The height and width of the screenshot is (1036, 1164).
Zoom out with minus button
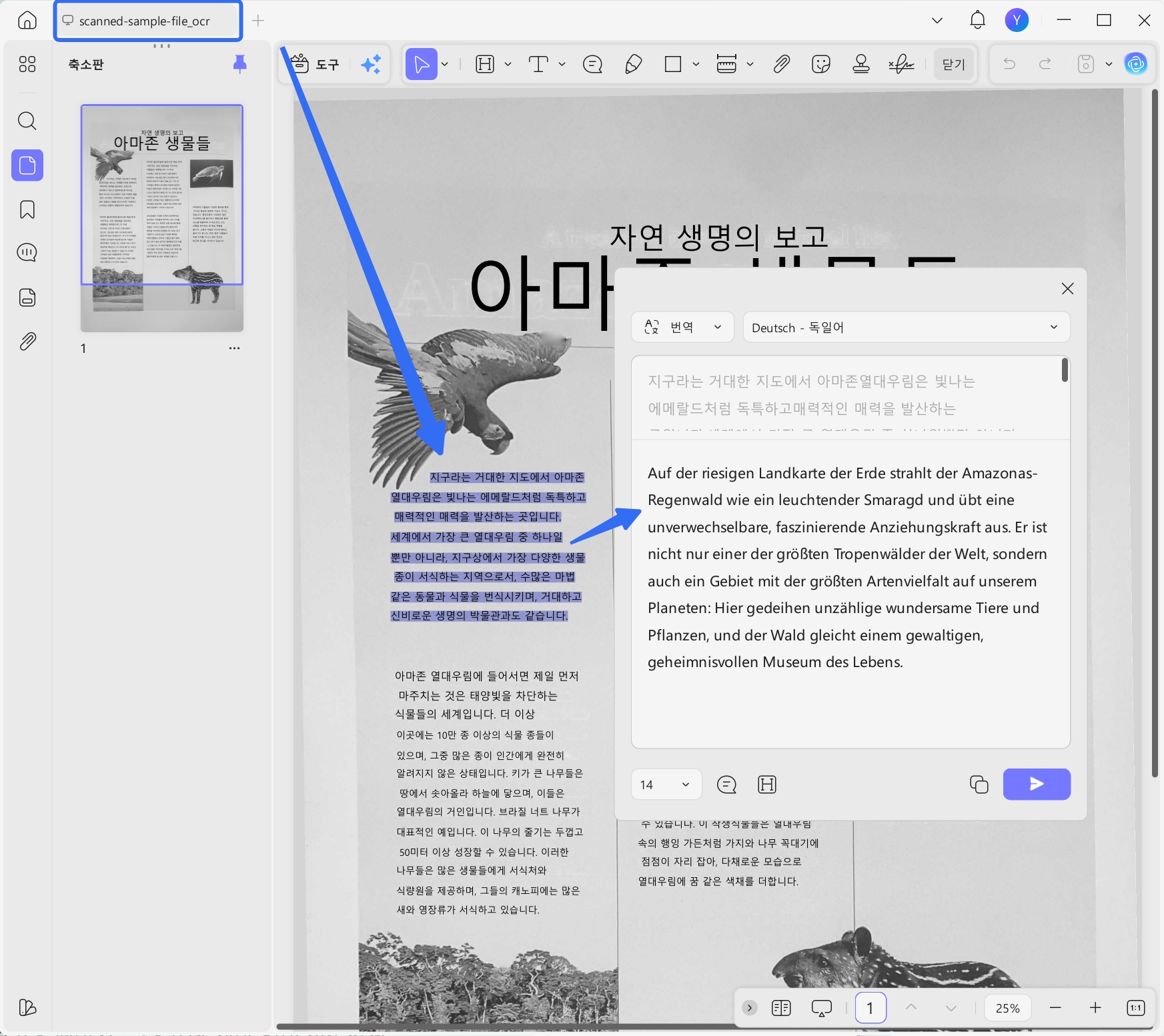tap(1055, 1007)
